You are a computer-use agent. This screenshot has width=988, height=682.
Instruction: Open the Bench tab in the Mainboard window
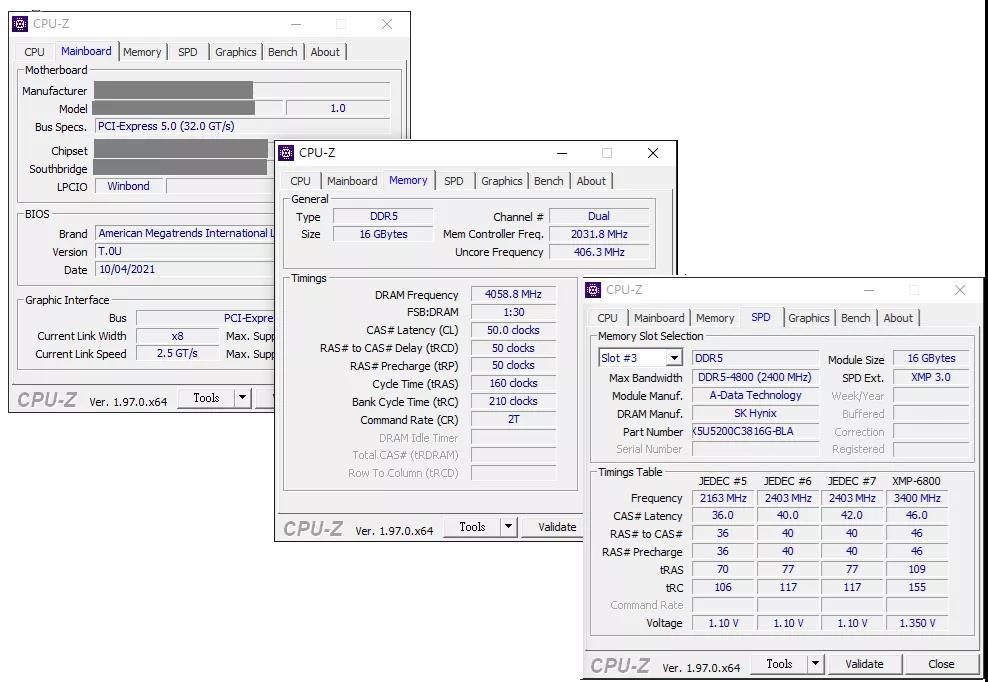(x=282, y=52)
